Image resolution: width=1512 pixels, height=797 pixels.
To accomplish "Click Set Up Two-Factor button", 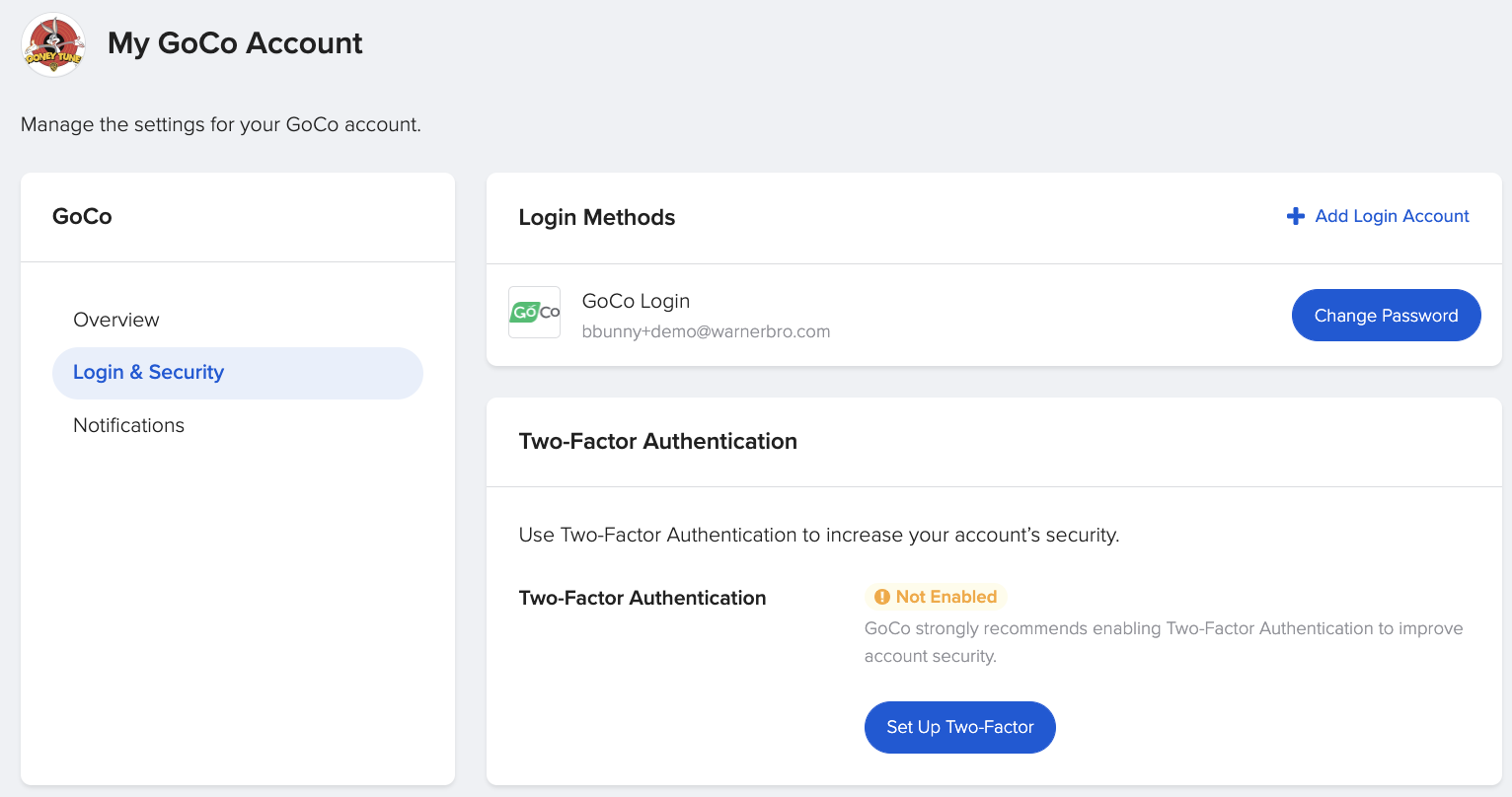I will point(959,727).
